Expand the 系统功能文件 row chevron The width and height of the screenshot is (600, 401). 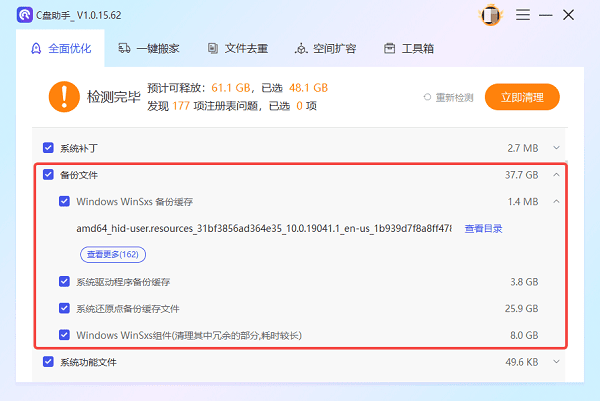[556, 362]
